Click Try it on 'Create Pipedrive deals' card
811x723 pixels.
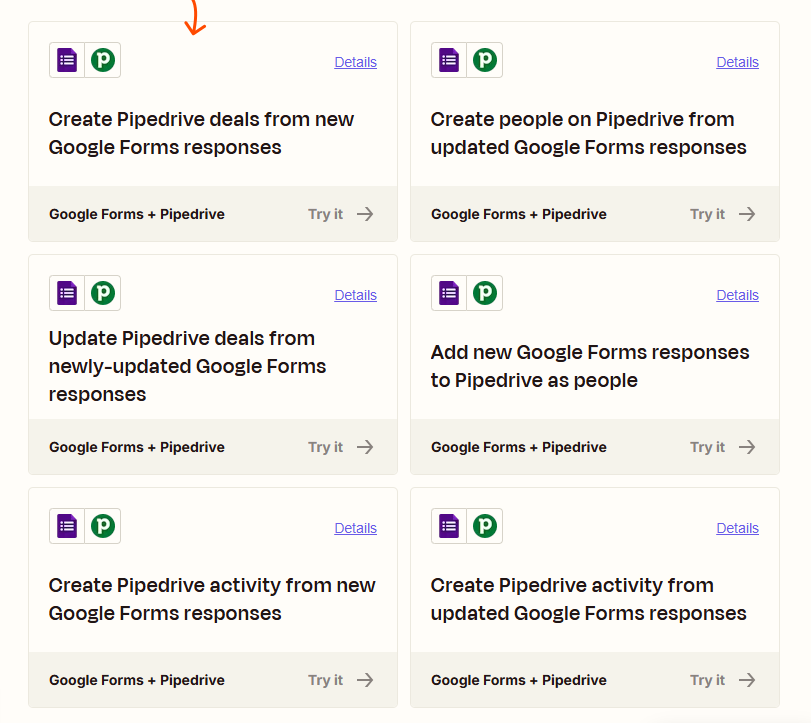tap(325, 213)
